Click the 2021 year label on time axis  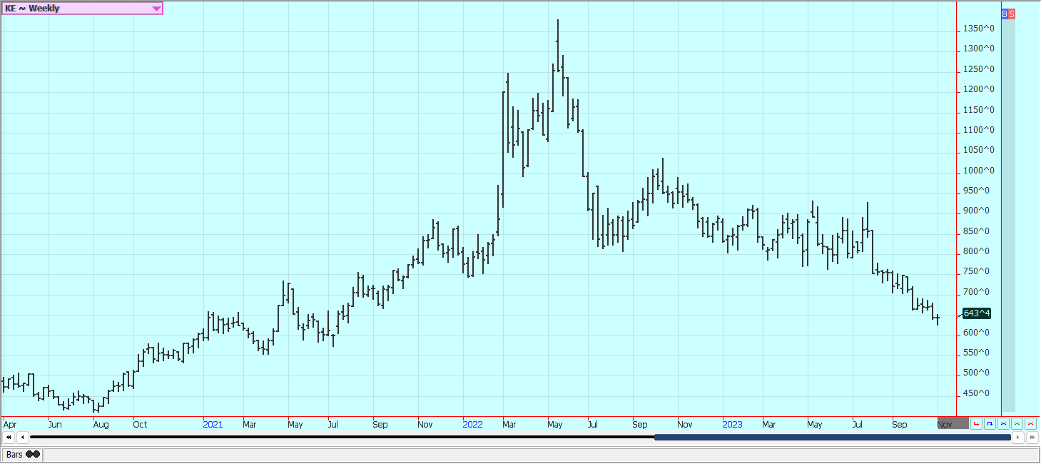[213, 424]
